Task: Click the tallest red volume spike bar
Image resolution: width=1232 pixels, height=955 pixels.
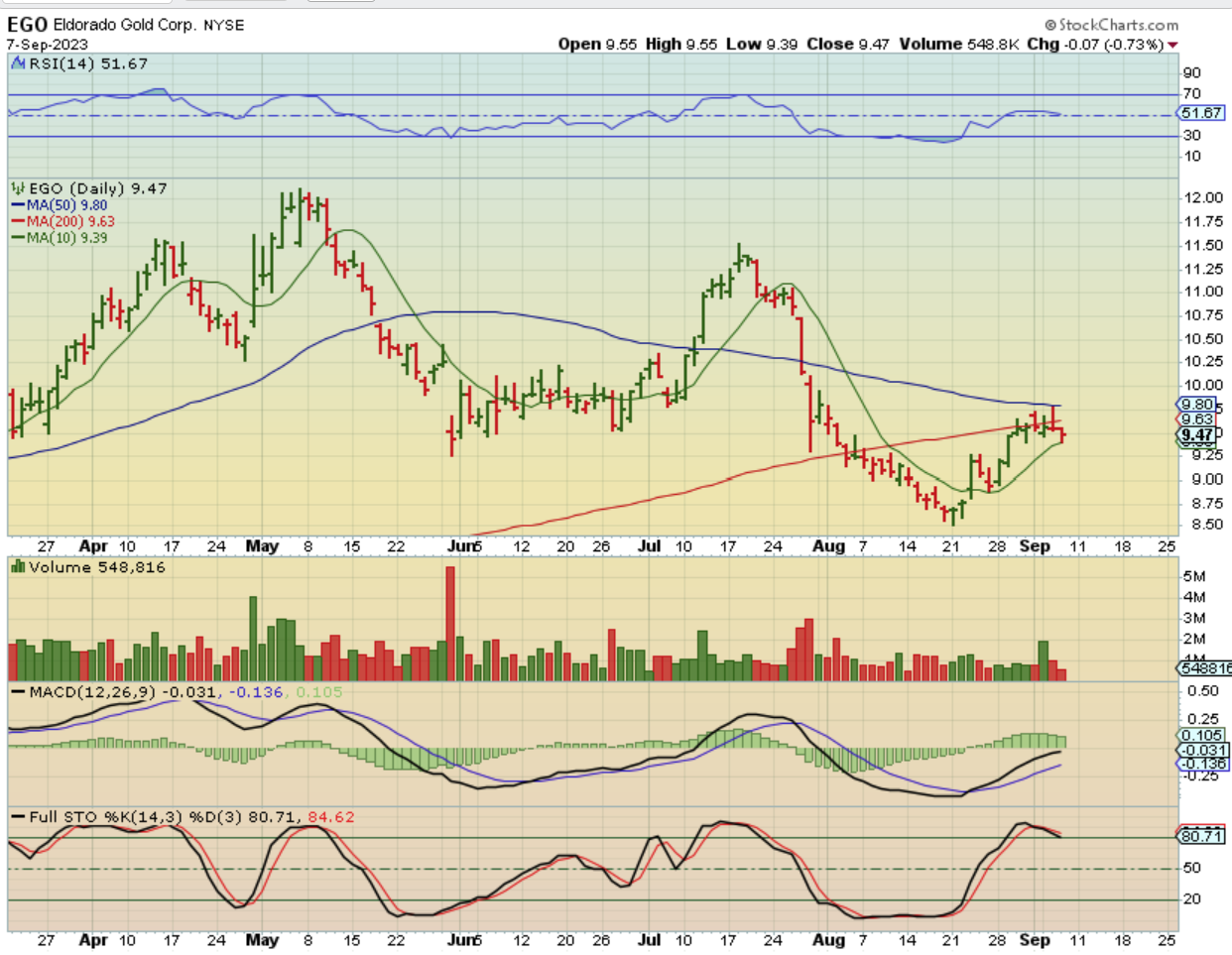Action: [x=450, y=623]
